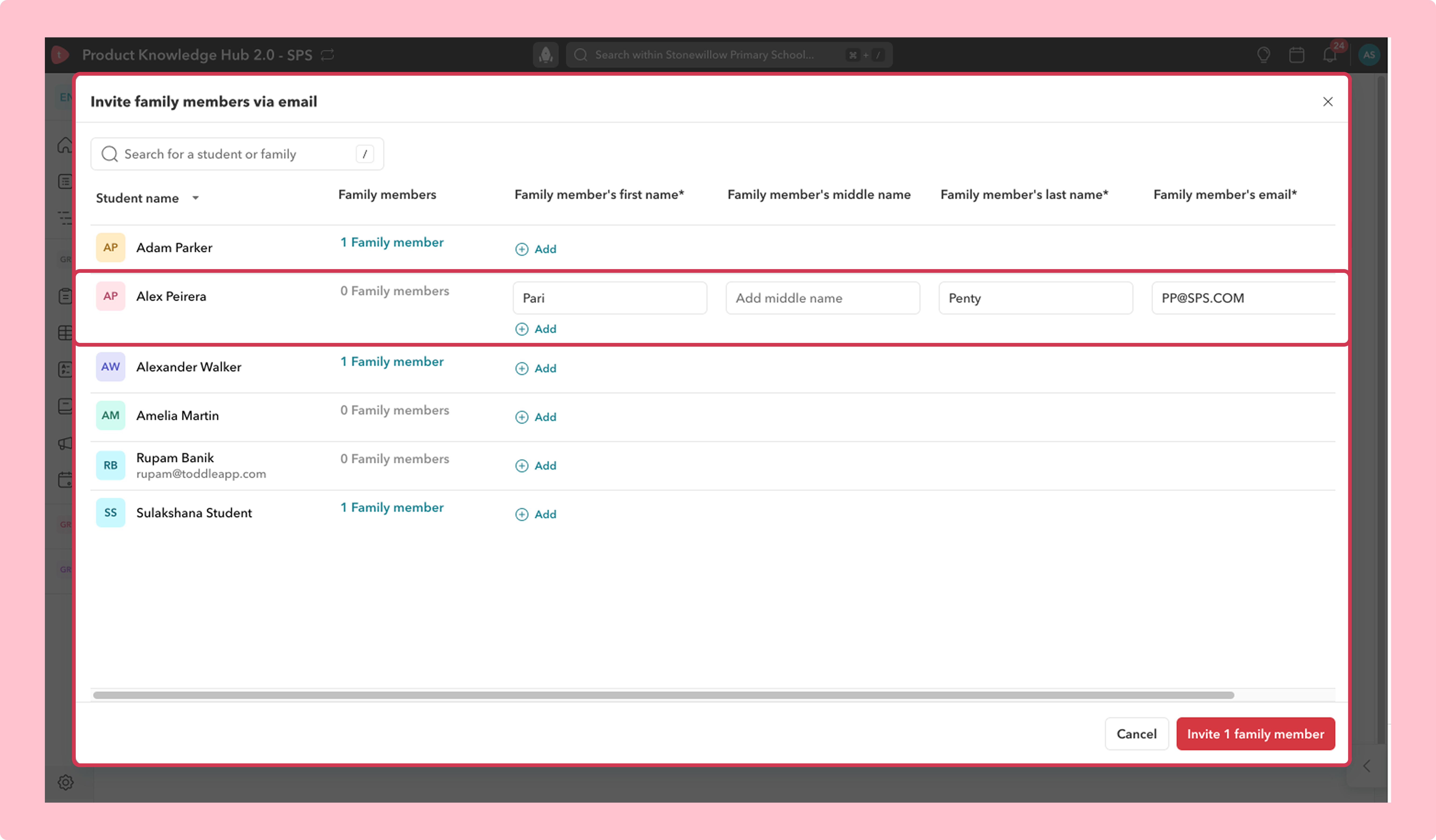Image resolution: width=1436 pixels, height=840 pixels.
Task: Click Alex Peirera's AP avatar
Action: (111, 296)
